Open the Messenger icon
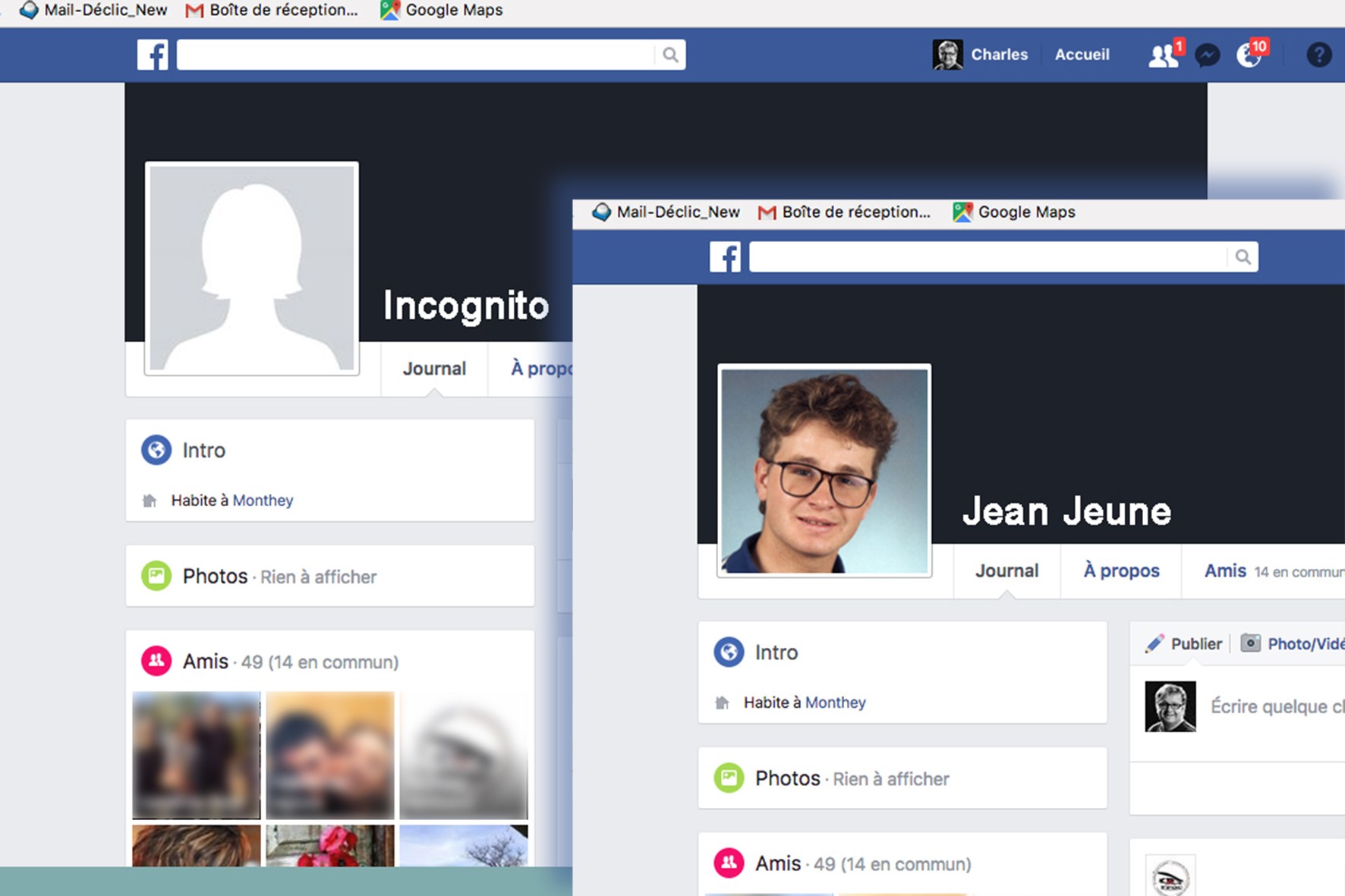 tap(1207, 55)
